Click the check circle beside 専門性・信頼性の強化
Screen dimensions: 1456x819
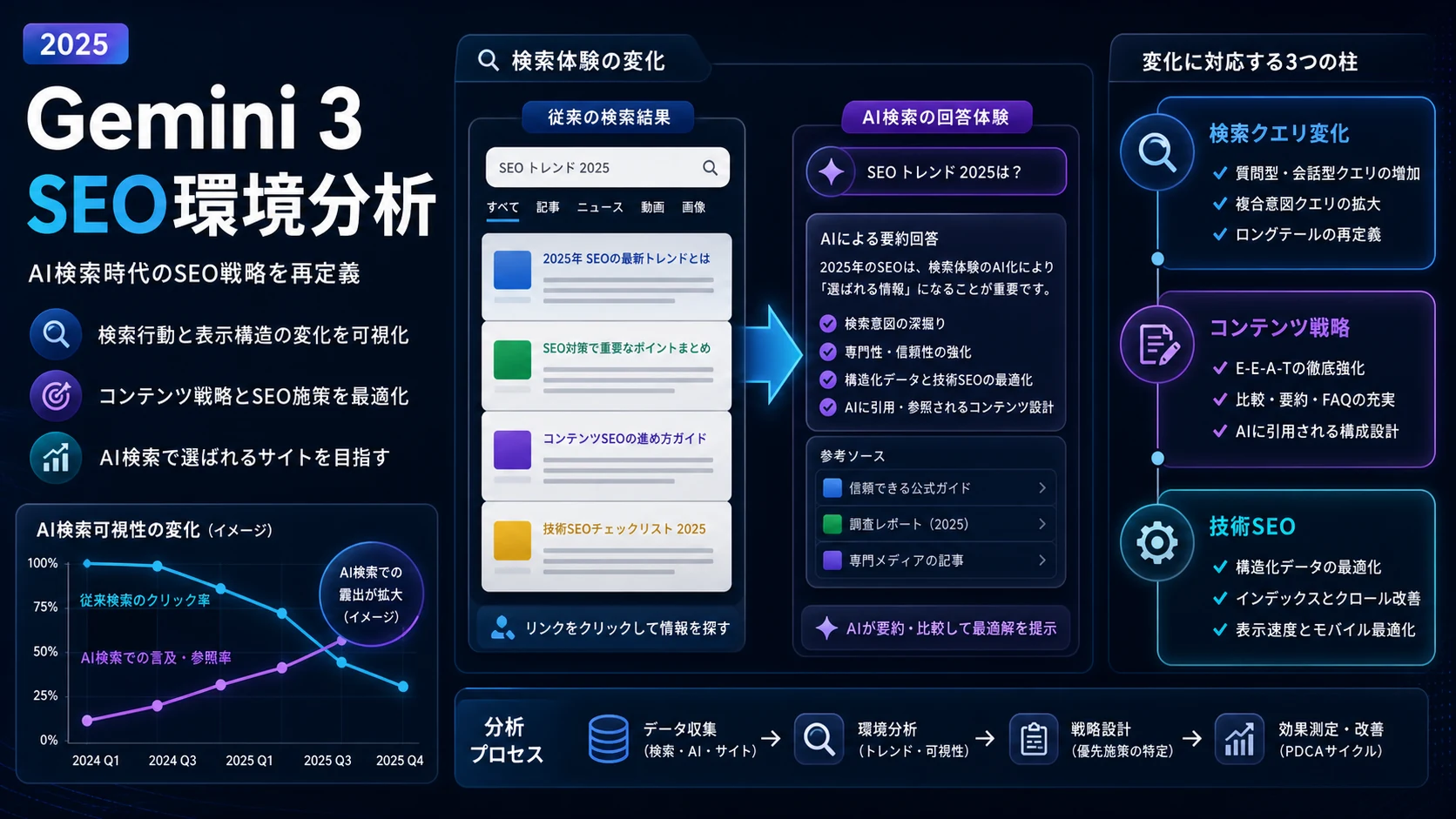click(x=828, y=352)
